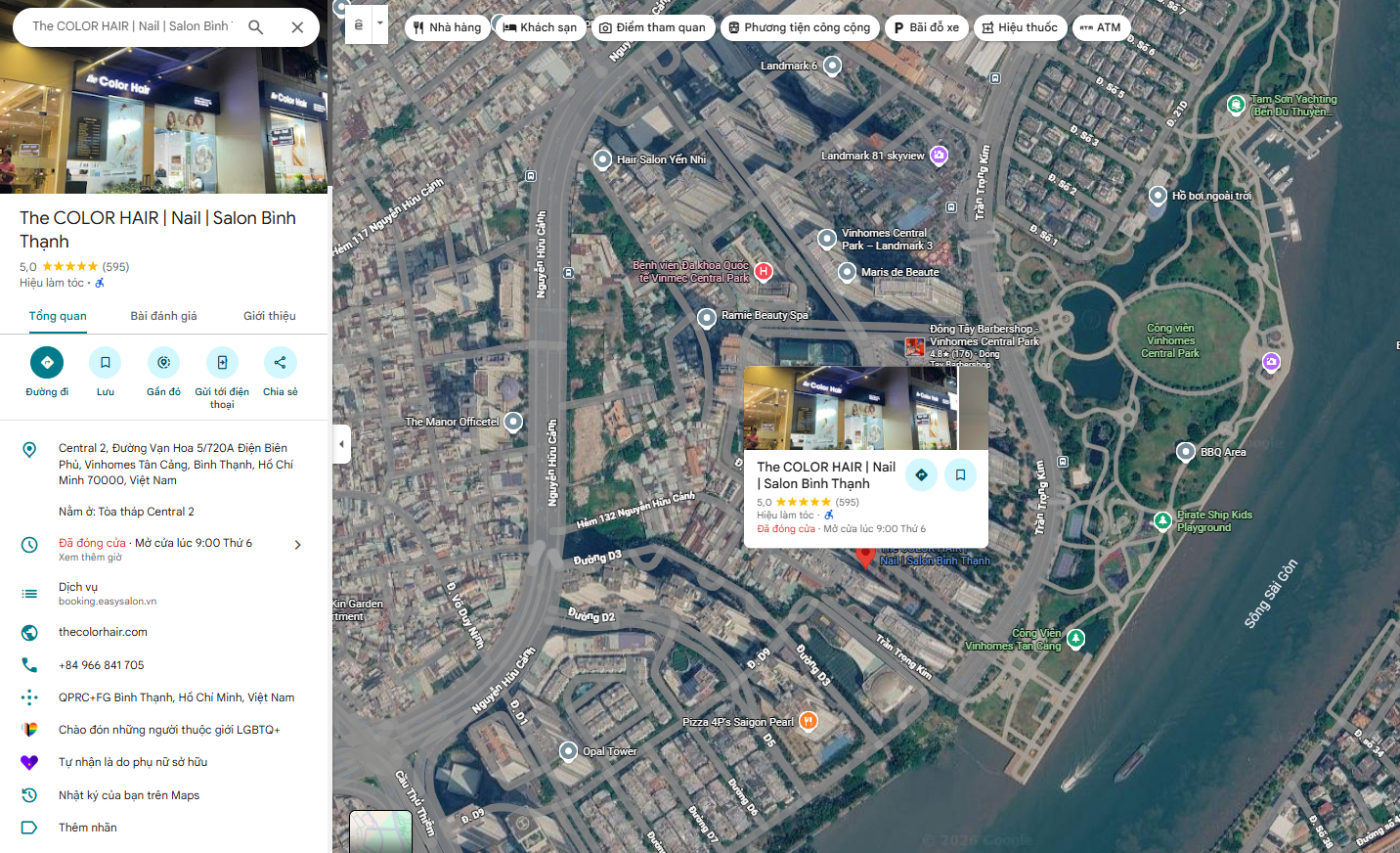1400x853 pixels.
Task: Open thecolorhair.com website link
Action: [103, 632]
